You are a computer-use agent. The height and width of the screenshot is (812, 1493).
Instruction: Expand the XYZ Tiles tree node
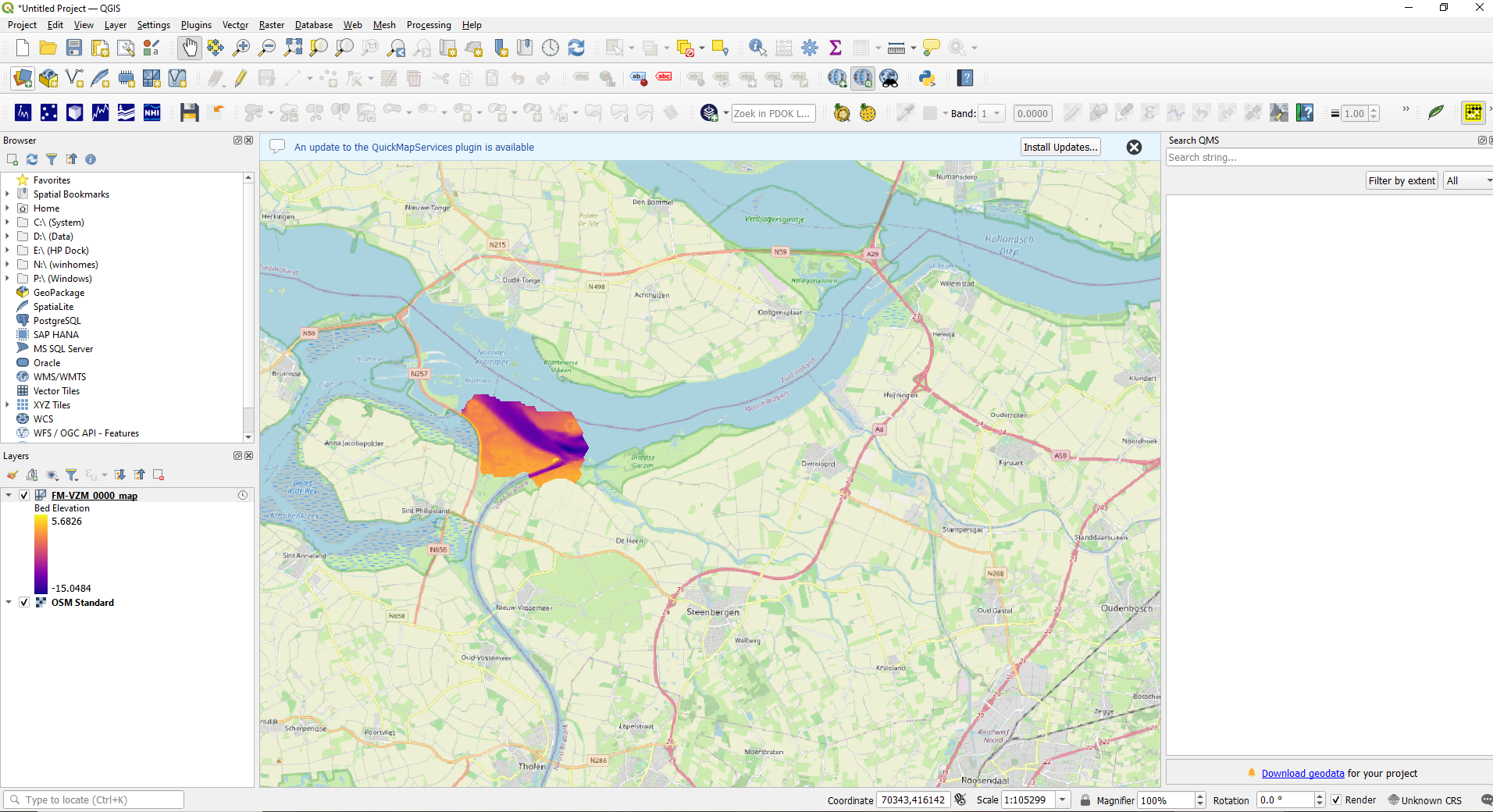coord(8,404)
